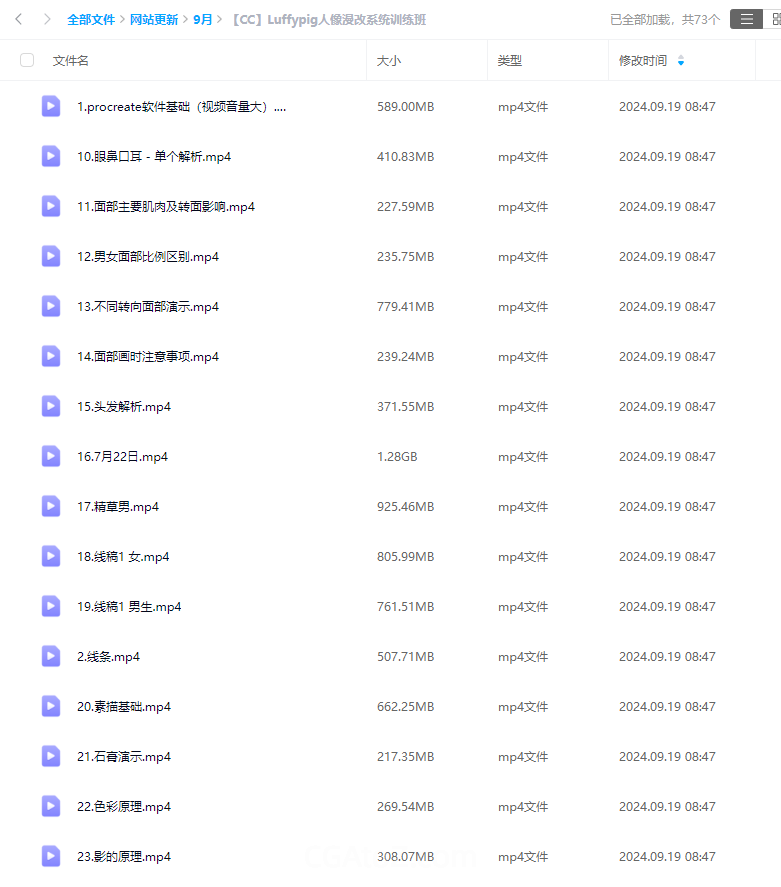Screen dimensions: 781x887
Task: Sort by 文件名 column header
Action: 71,61
